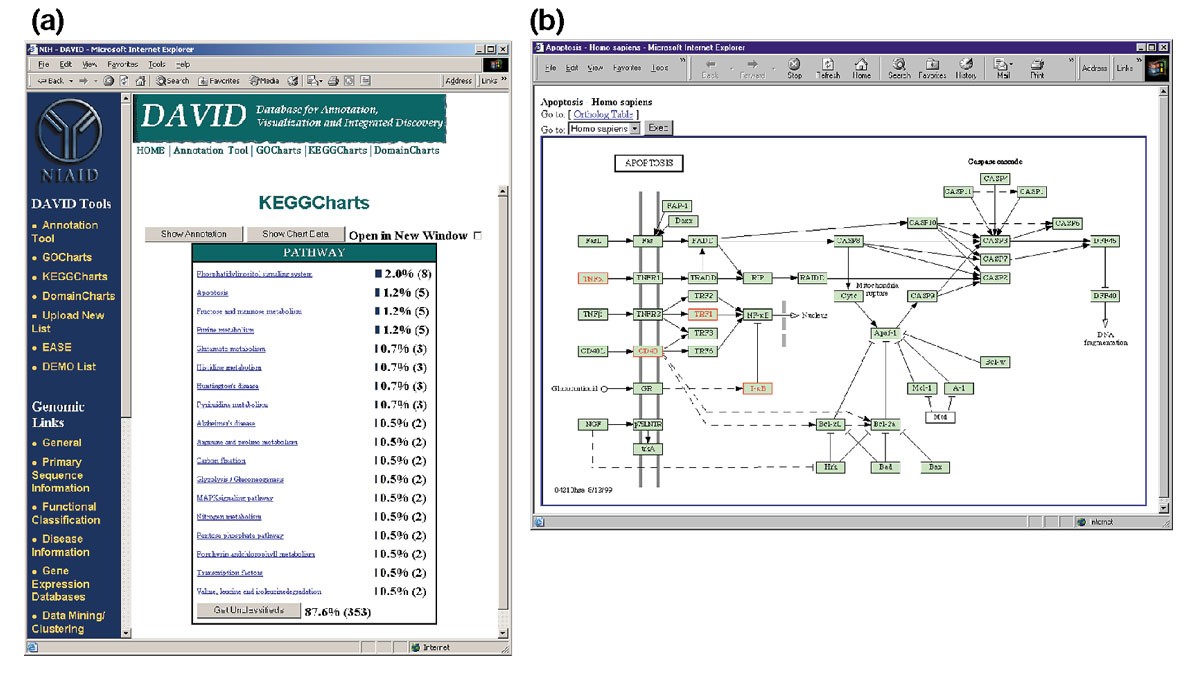Open the Tools menu in DAVID browser
The height and width of the screenshot is (673, 1200).
pos(156,64)
